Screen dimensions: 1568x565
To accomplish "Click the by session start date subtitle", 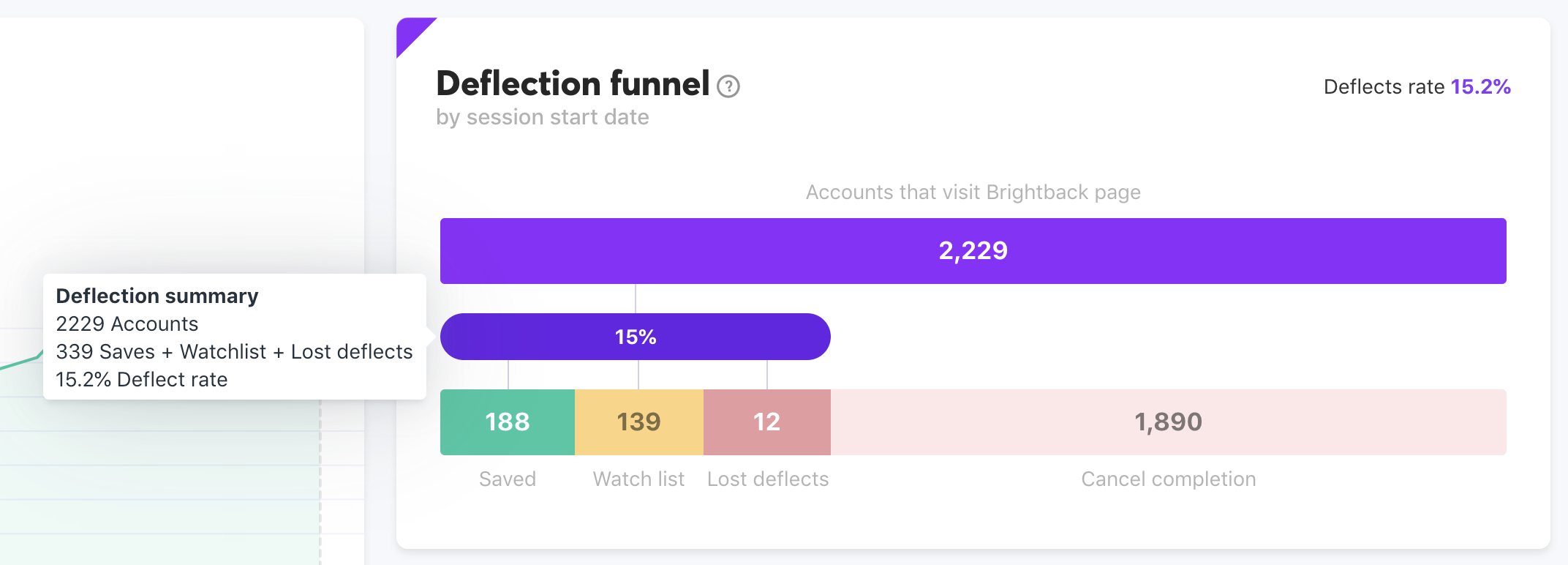I will coord(543,117).
